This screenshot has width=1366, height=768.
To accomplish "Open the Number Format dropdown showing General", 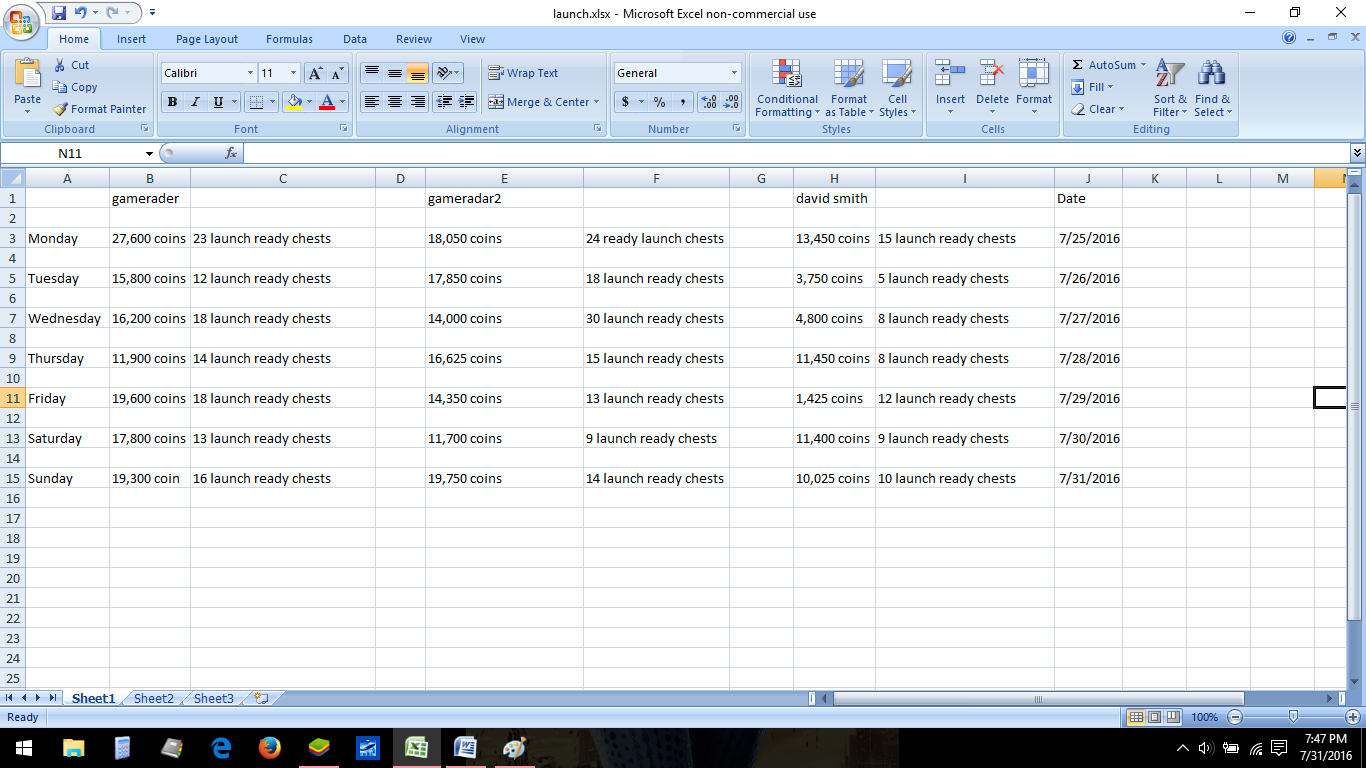I will coord(734,73).
